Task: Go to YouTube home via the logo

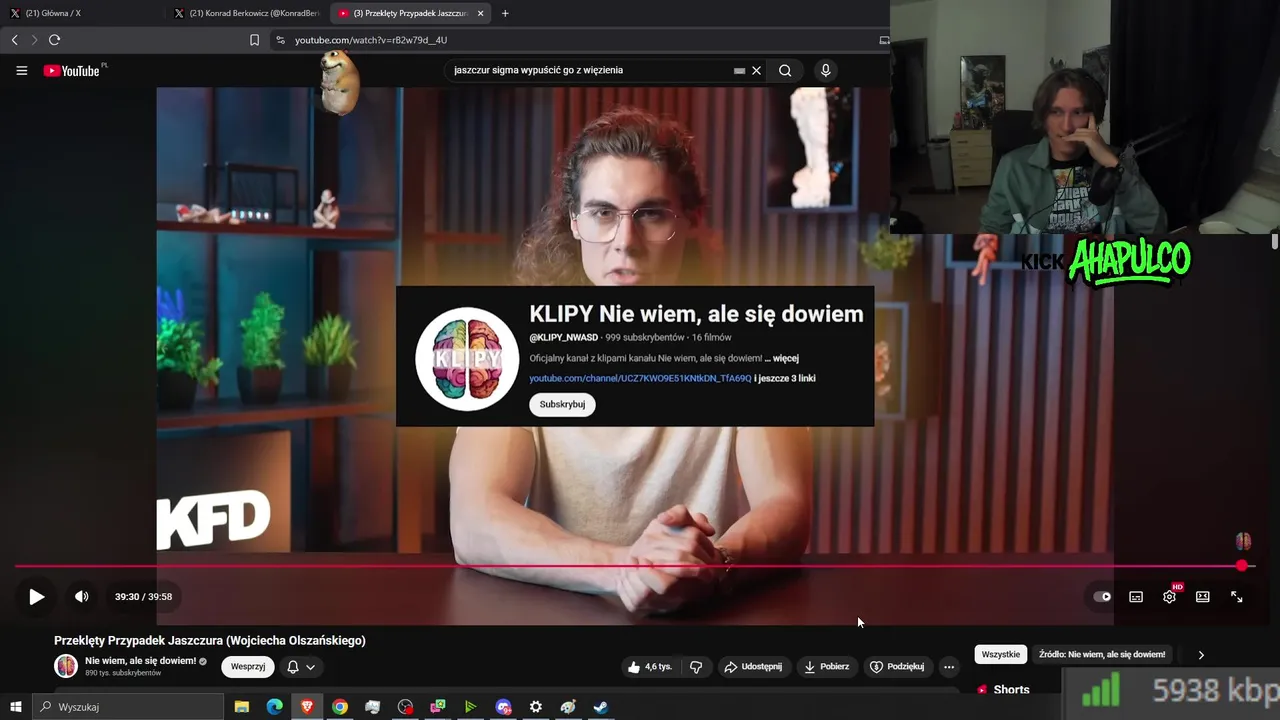Action: tap(72, 71)
